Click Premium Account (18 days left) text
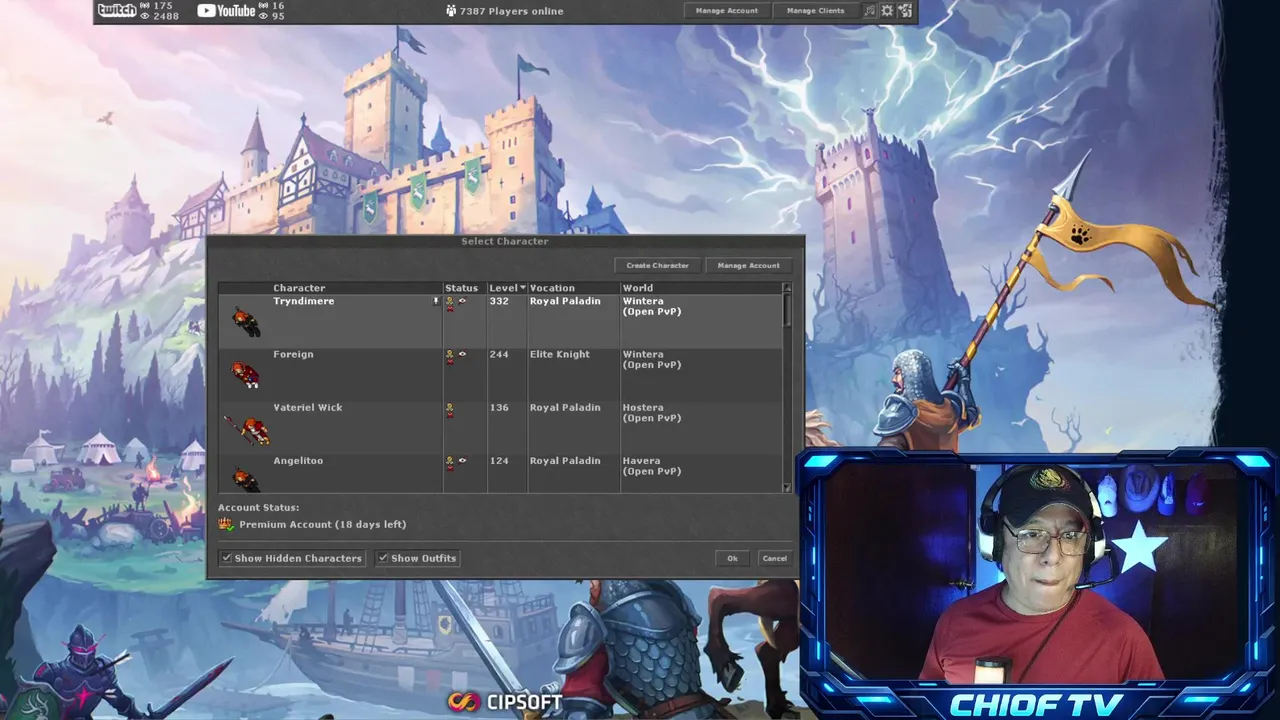1280x720 pixels. pos(322,524)
